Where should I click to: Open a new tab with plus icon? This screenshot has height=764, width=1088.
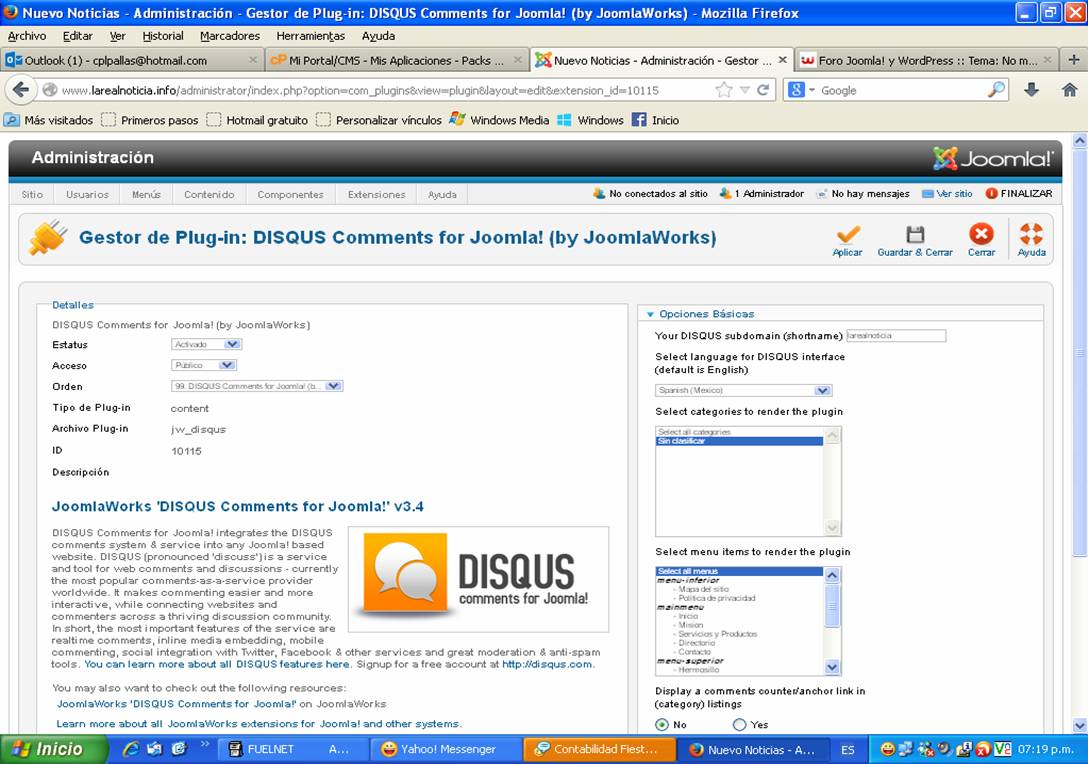point(1073,60)
